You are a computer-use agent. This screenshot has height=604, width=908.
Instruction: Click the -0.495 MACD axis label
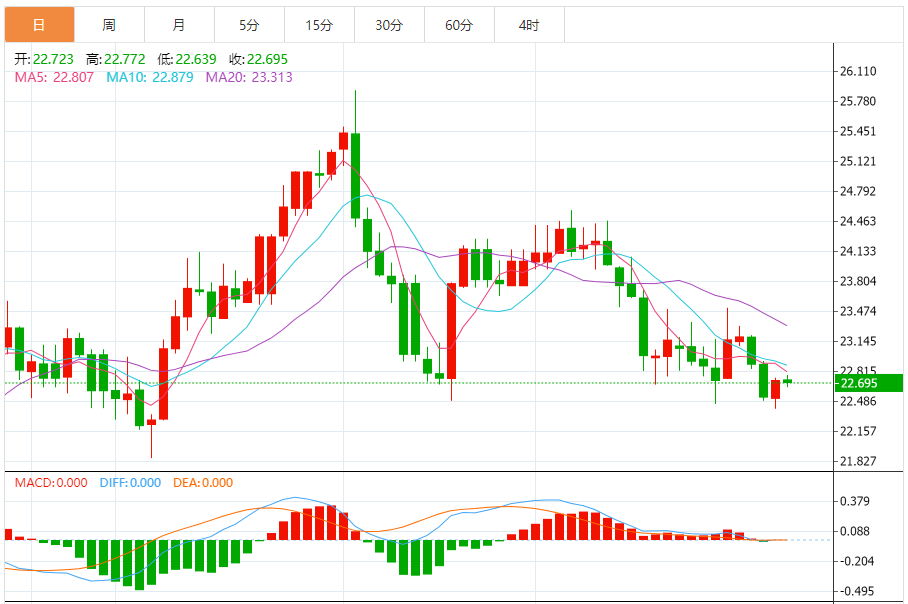tap(855, 592)
